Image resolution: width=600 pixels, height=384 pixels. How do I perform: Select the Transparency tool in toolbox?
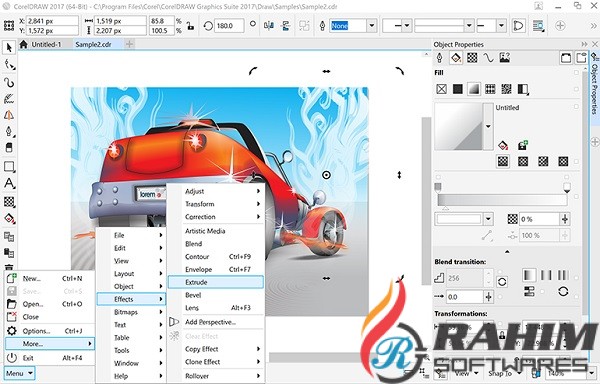click(9, 202)
